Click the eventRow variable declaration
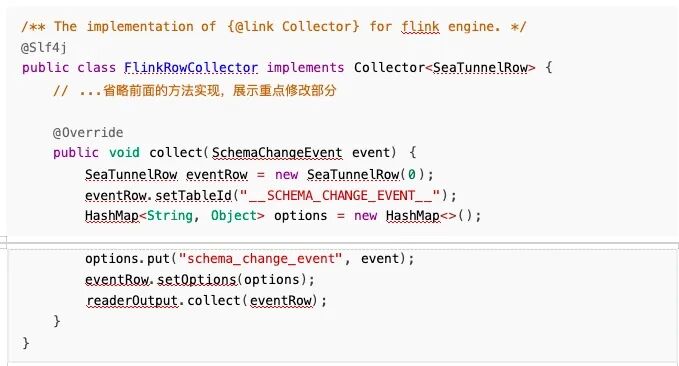Screen dimensions: 679x366 coord(217,175)
